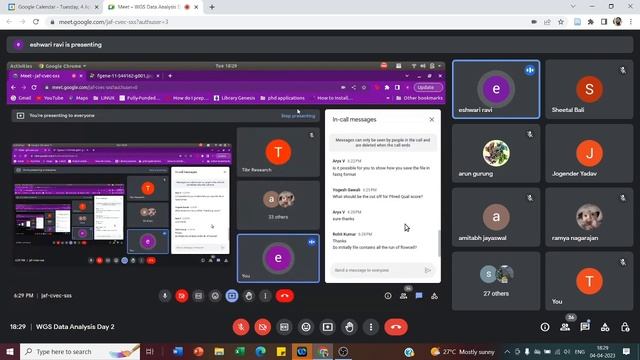This screenshot has height=360, width=640.
Task: Open chat with everyone icon
Action: [x=585, y=327]
